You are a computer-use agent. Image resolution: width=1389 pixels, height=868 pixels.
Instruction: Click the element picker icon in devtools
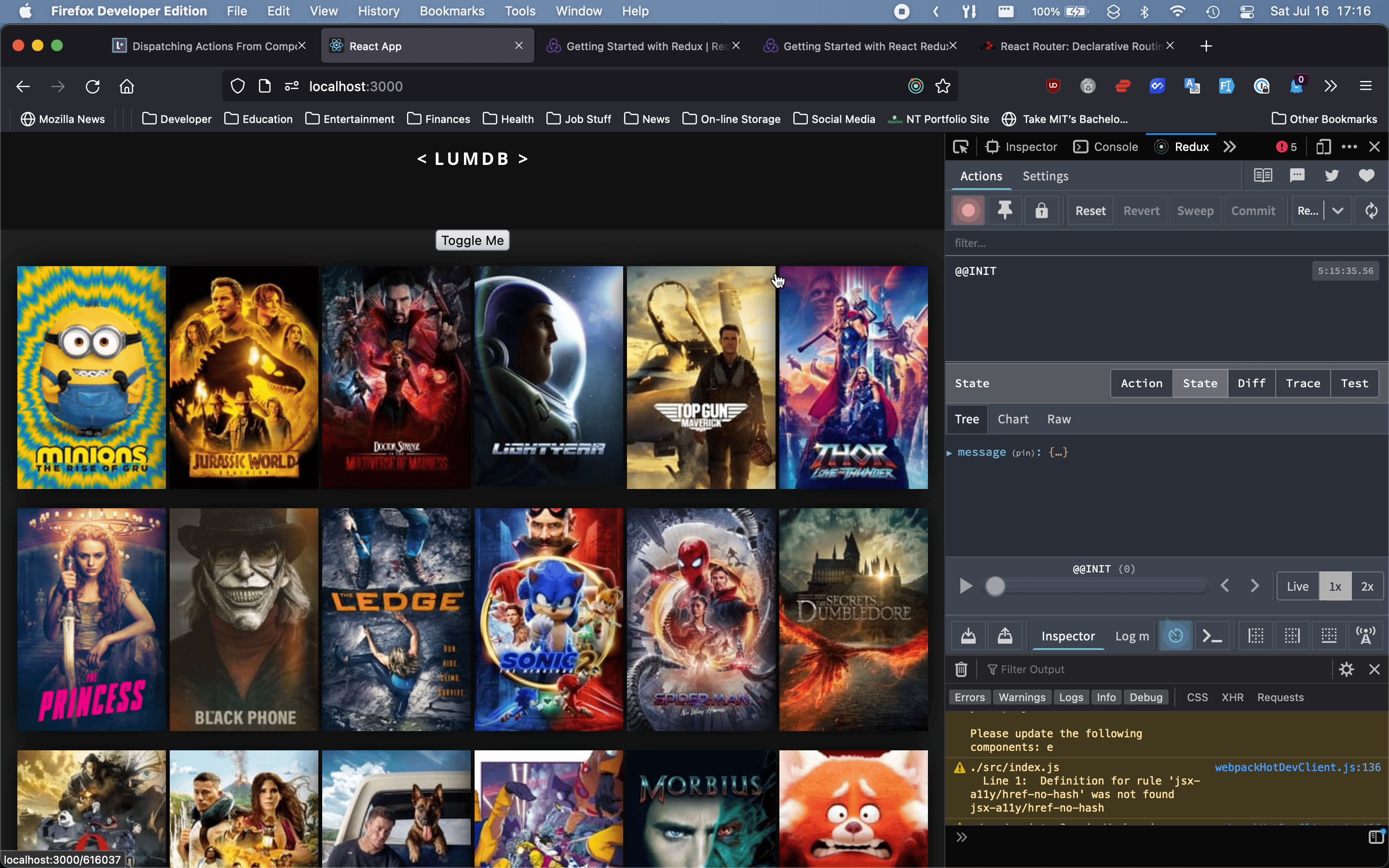coord(961,147)
